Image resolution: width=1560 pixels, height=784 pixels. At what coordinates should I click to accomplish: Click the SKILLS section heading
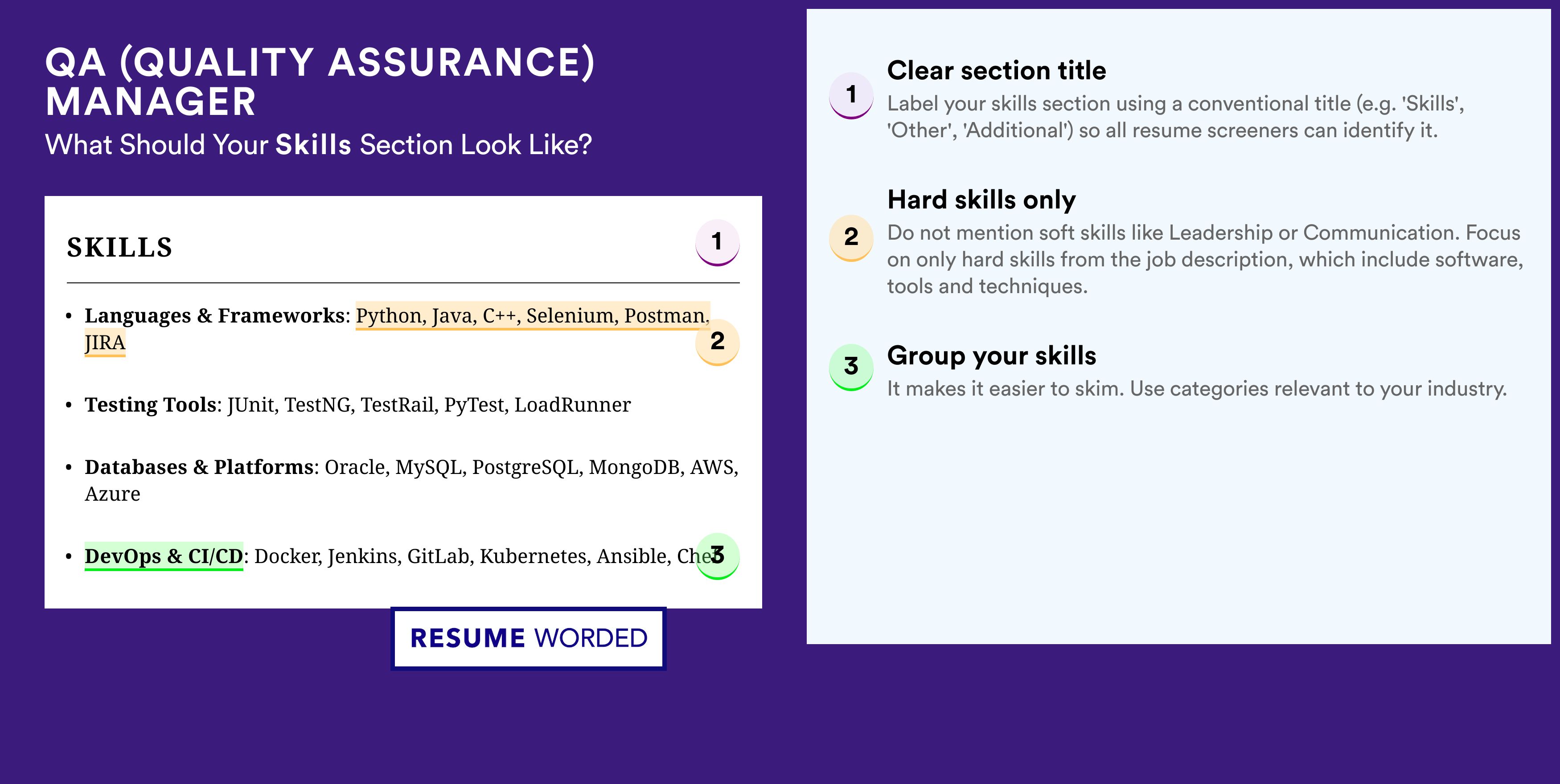tap(120, 248)
